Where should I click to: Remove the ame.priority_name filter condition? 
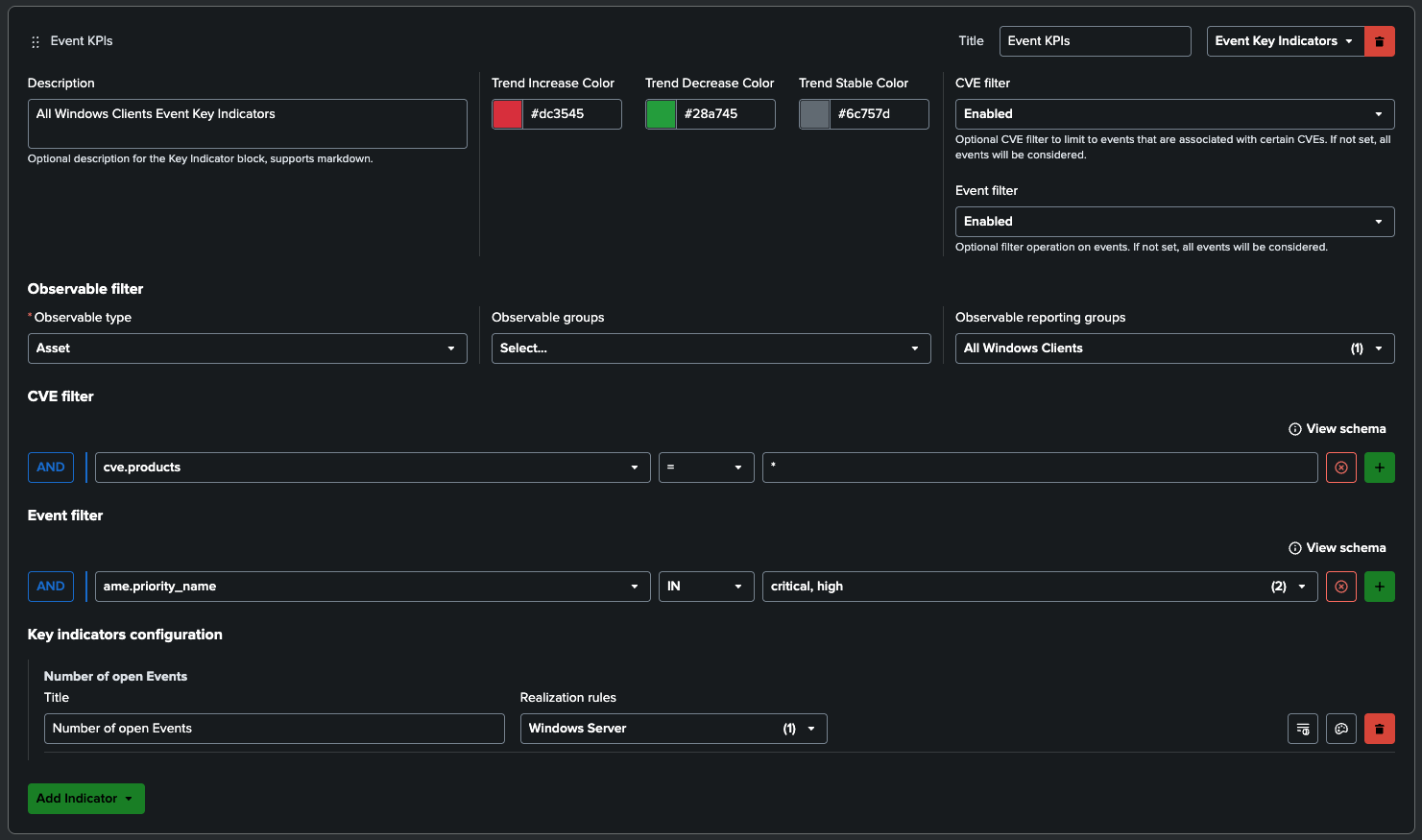pyautogui.click(x=1341, y=587)
